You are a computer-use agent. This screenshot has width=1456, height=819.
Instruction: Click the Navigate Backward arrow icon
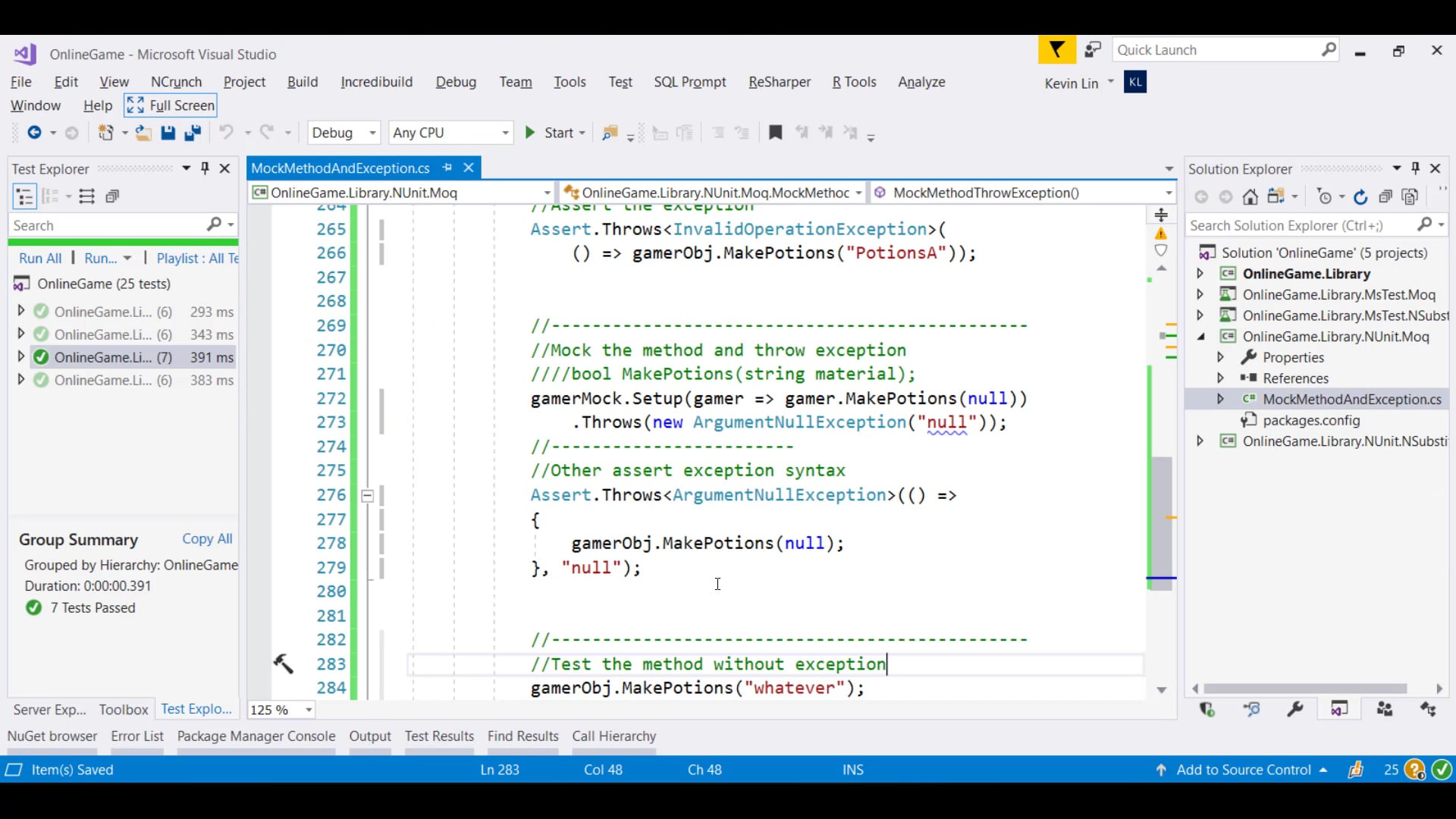(34, 133)
